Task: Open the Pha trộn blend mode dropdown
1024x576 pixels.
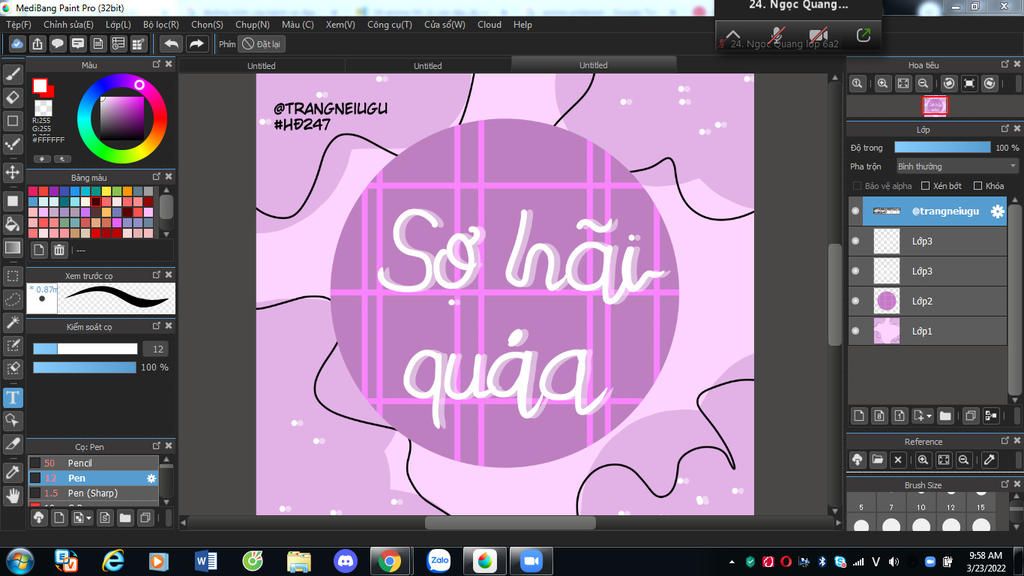Action: [x=957, y=167]
